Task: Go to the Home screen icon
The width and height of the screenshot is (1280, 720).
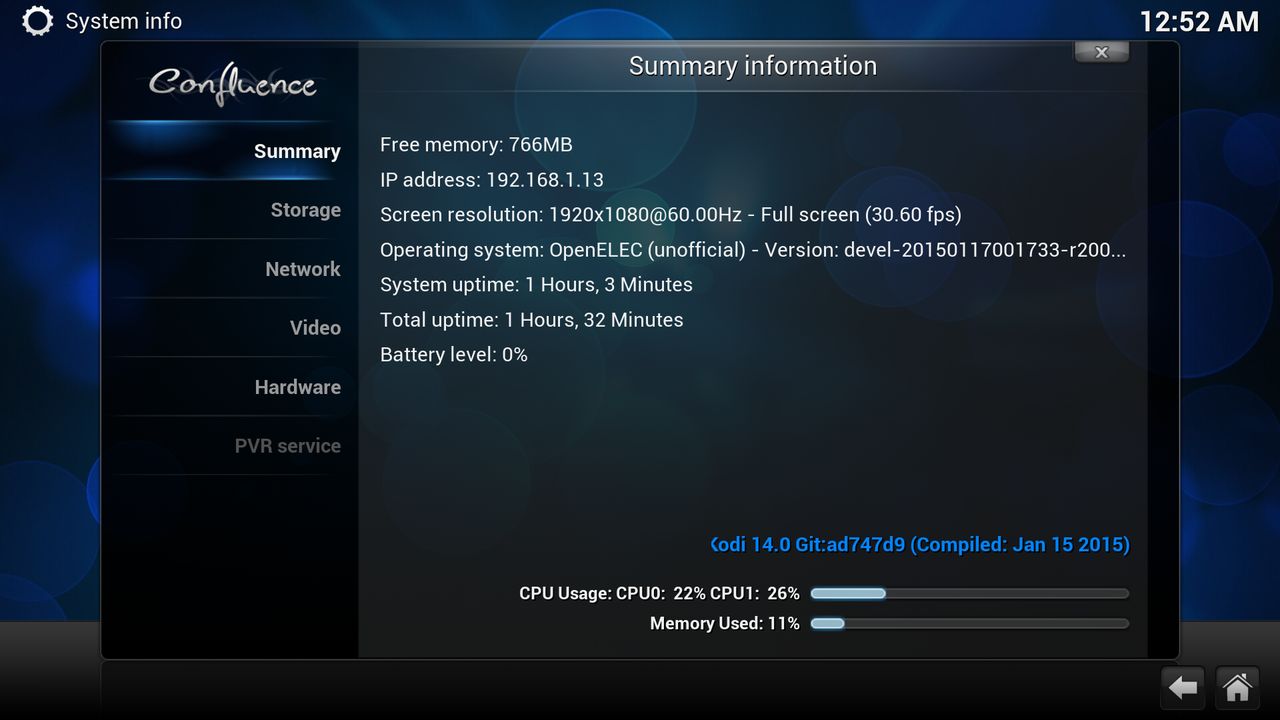Action: (1237, 688)
